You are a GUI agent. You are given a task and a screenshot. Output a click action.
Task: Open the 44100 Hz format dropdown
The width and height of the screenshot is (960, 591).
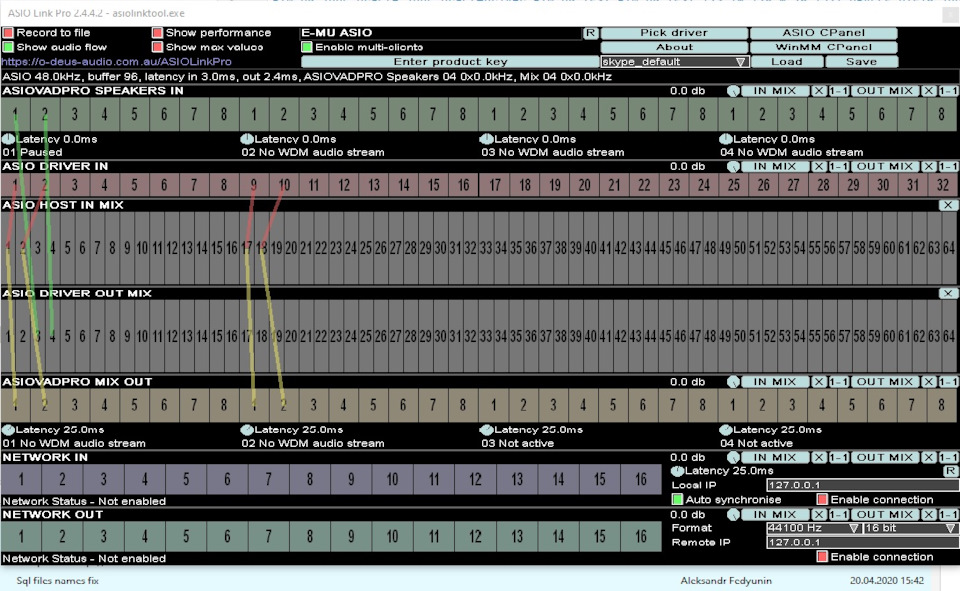(814, 528)
